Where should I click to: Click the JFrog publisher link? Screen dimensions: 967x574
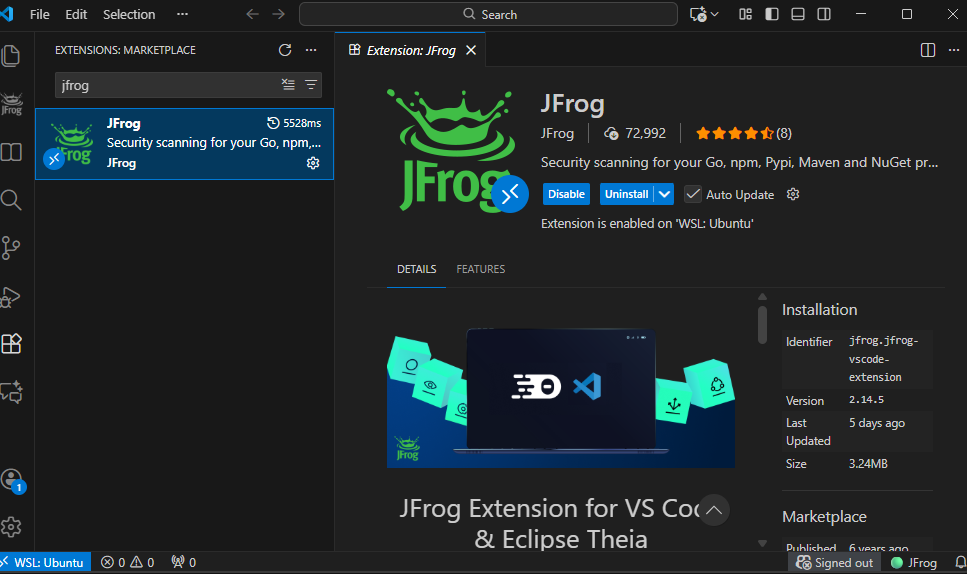[557, 133]
